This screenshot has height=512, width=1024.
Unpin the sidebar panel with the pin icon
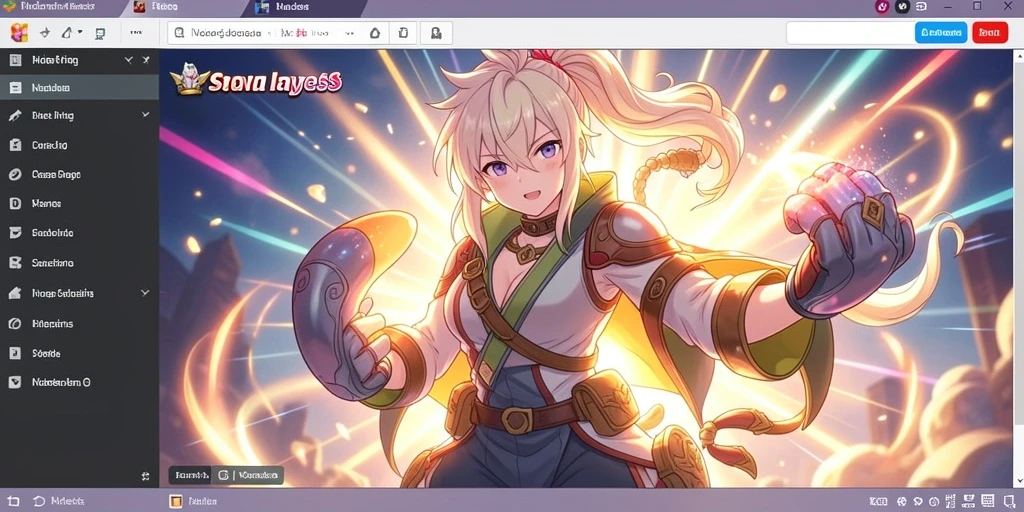click(x=146, y=60)
